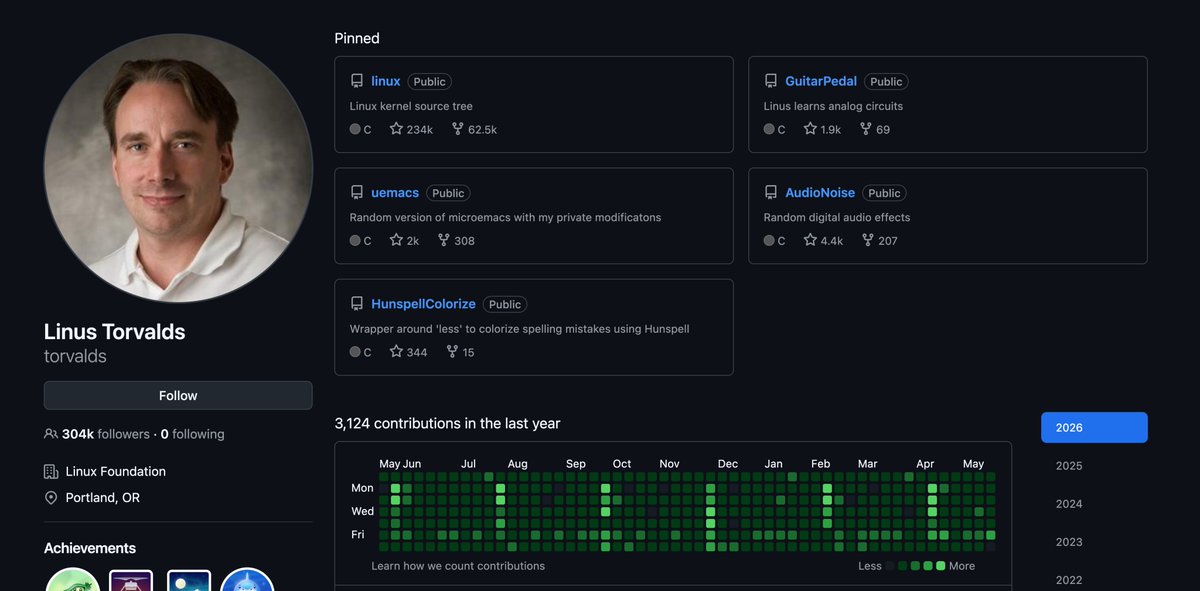
Task: Click the star icon on the HunspellColorize card
Action: 396,351
